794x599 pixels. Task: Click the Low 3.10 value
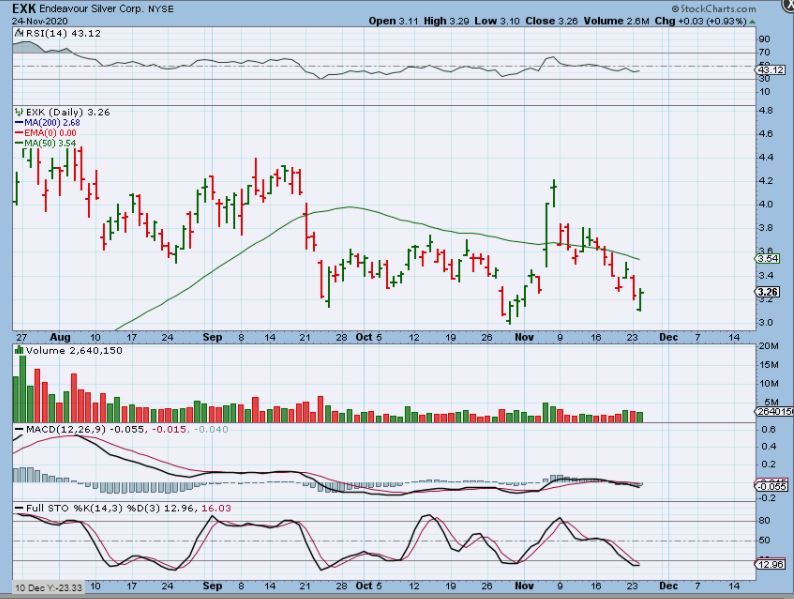point(497,21)
